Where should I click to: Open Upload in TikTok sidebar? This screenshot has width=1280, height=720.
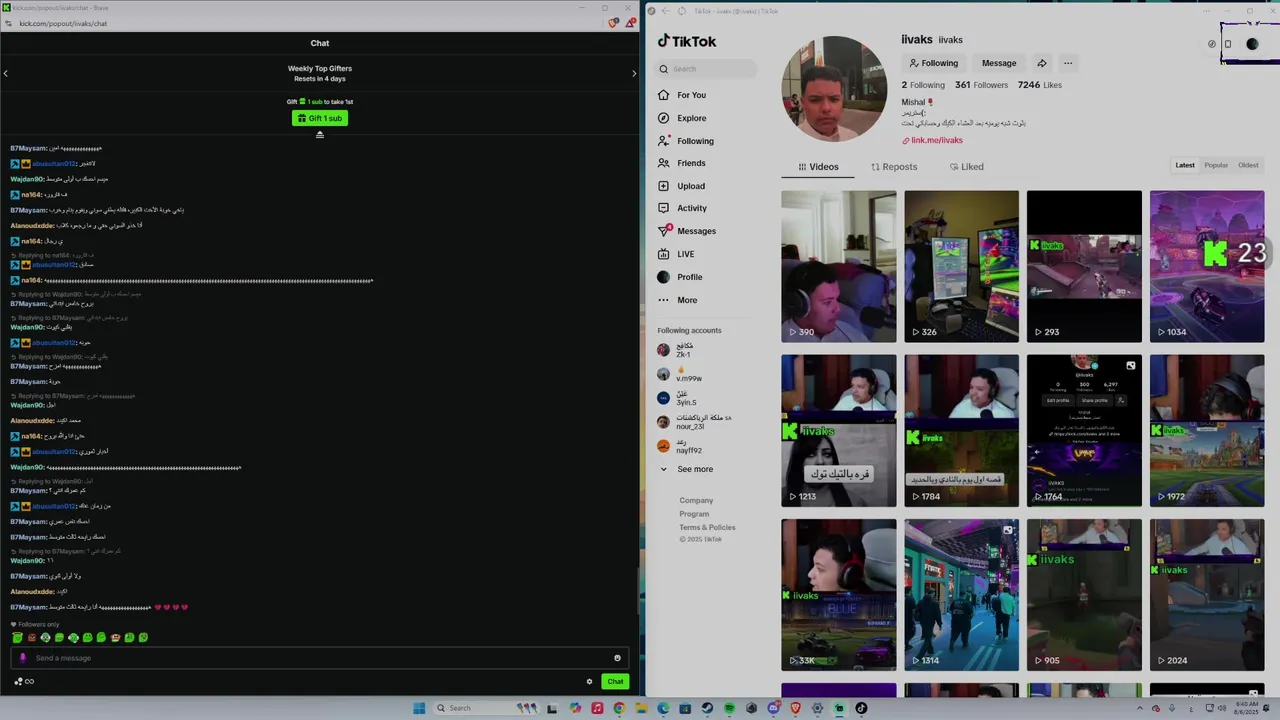(x=682, y=186)
